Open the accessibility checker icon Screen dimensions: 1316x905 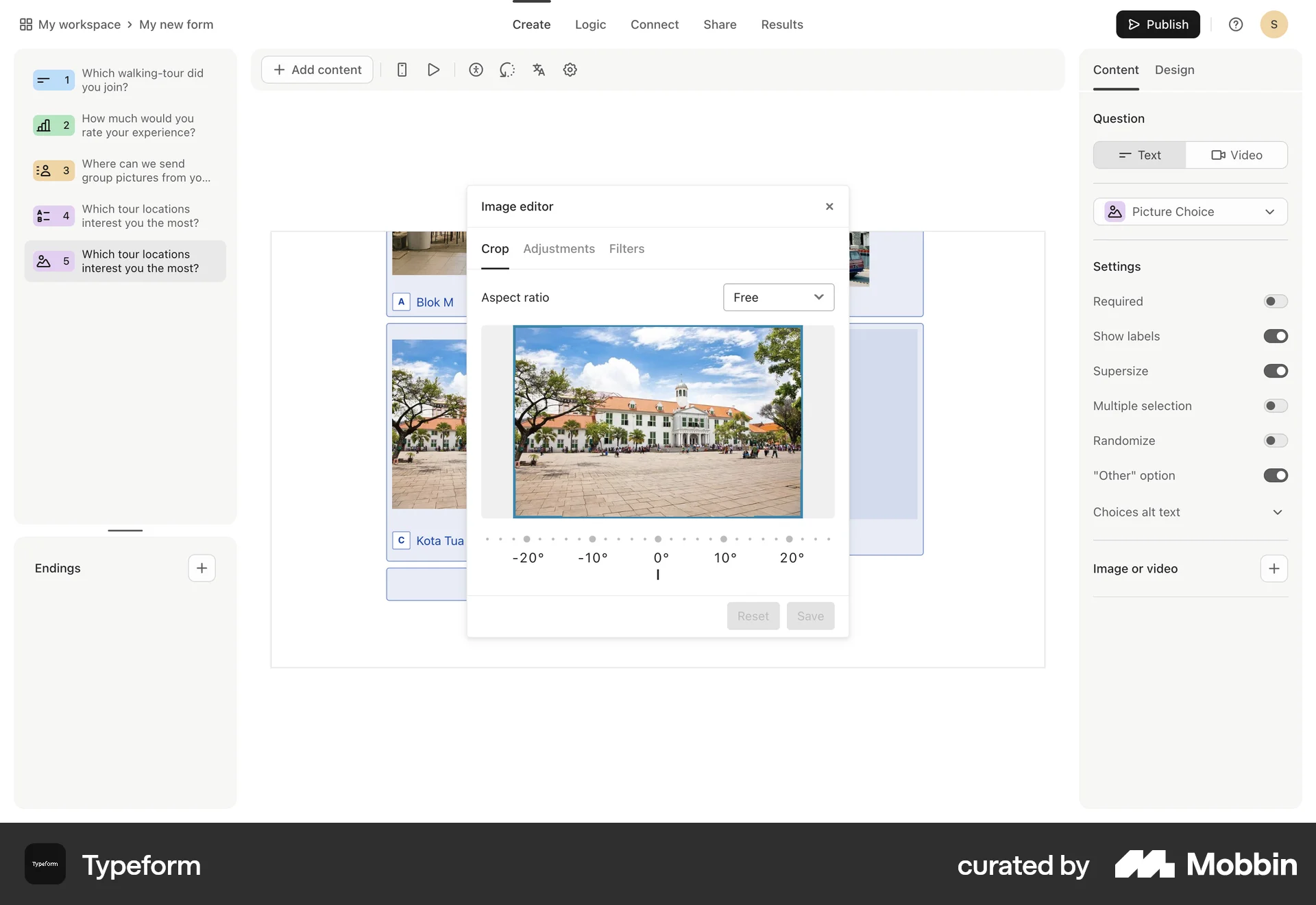coord(476,69)
